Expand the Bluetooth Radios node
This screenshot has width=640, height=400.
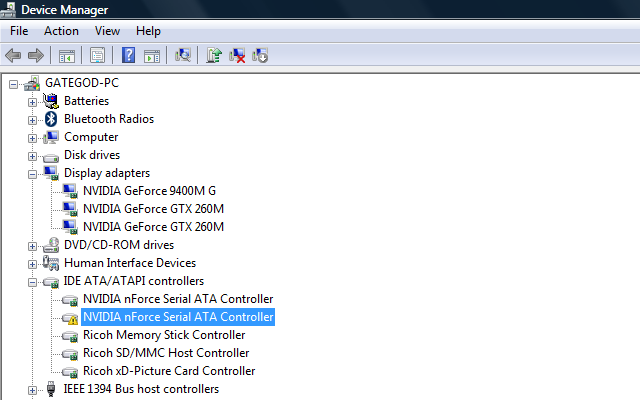point(32,120)
